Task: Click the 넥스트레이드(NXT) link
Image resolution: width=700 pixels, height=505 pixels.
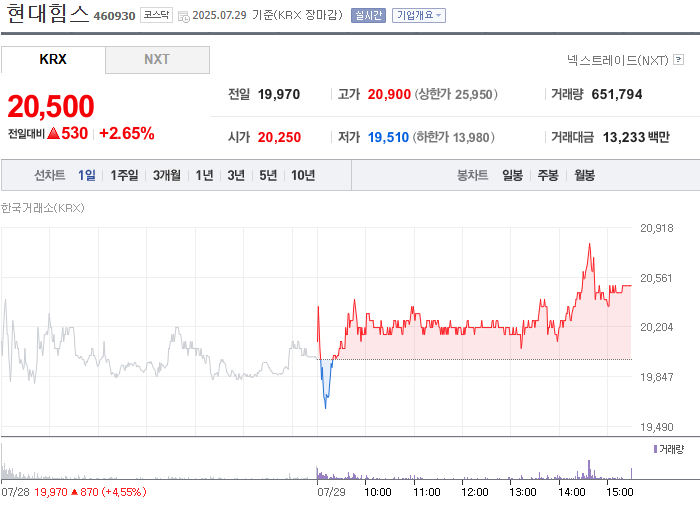Action: [617, 60]
